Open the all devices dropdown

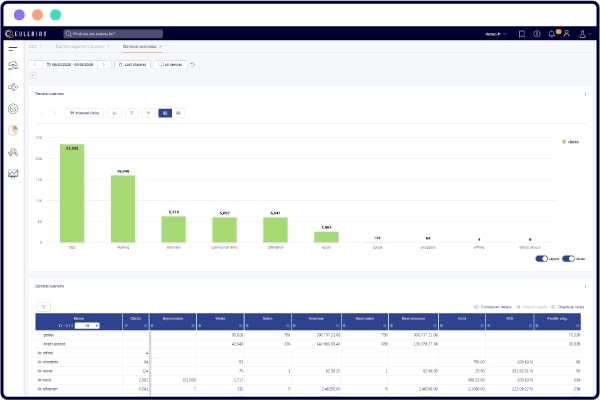point(171,65)
